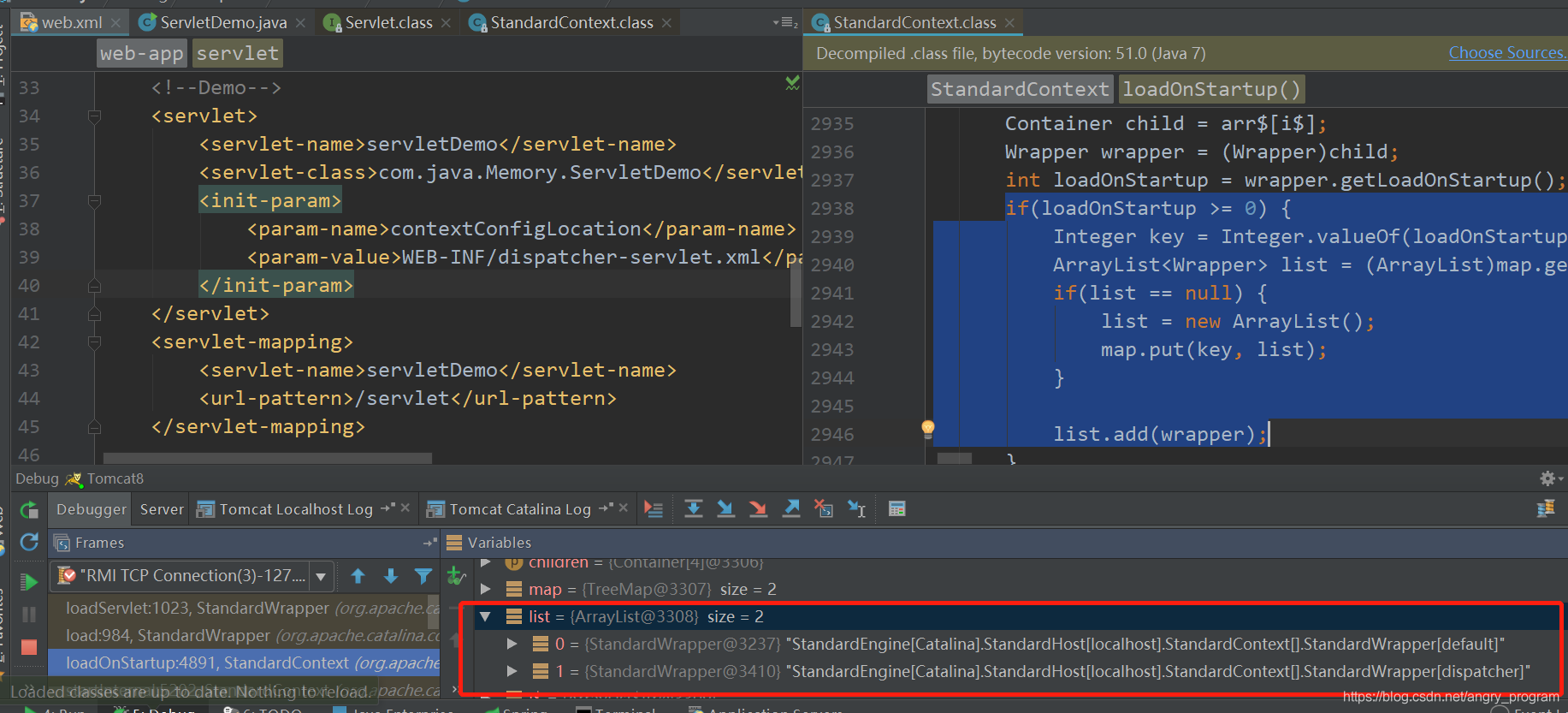Collapse the list ArrayList@3308 variable node
Viewport: 1568px width, 713px height.
[x=486, y=616]
